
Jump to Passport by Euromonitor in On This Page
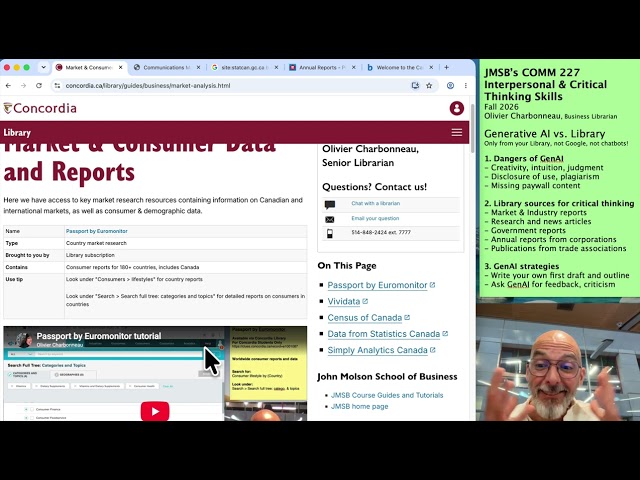click(x=377, y=285)
